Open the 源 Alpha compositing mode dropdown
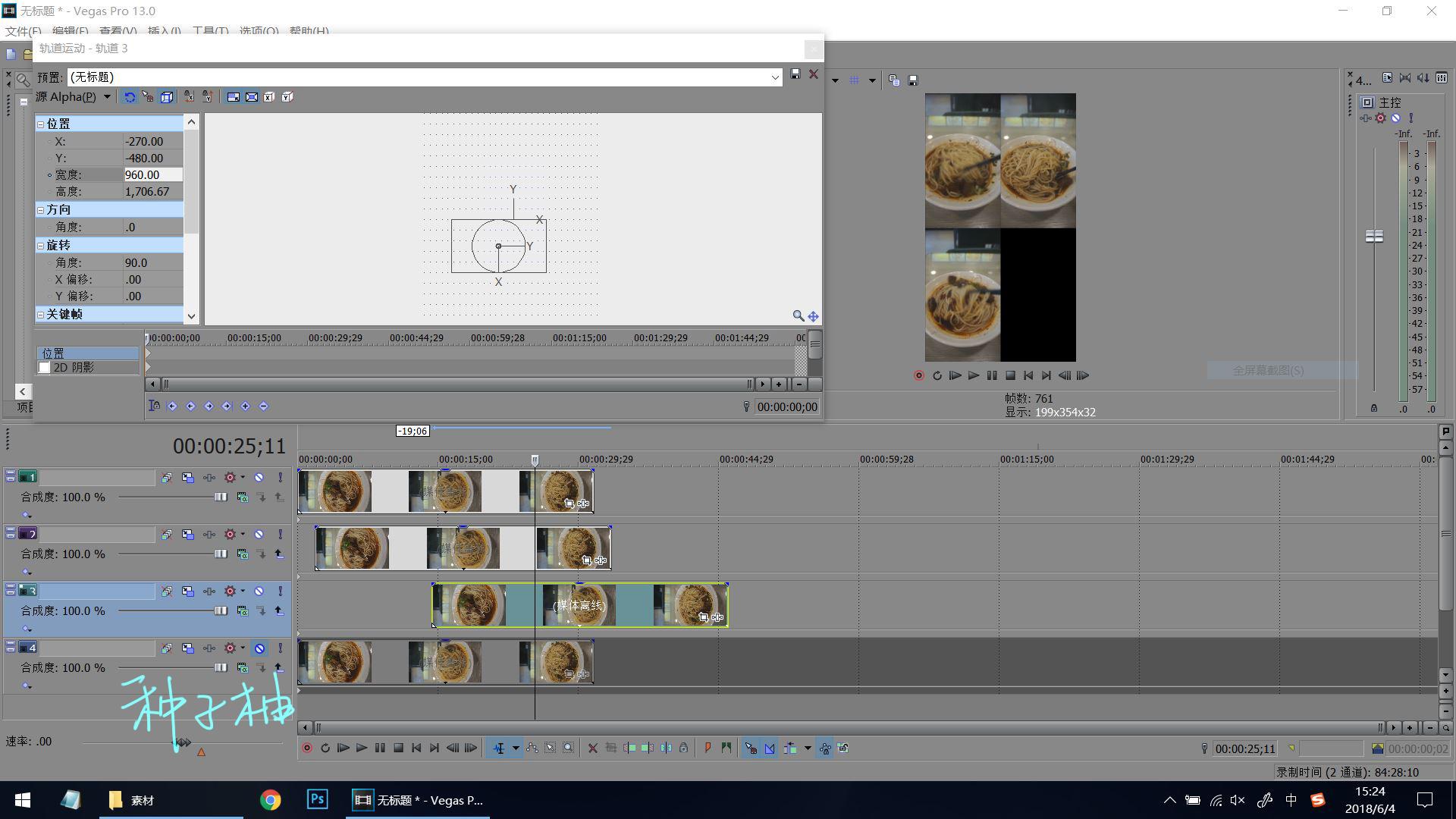Screen dimensions: 1456x819 click(x=107, y=97)
